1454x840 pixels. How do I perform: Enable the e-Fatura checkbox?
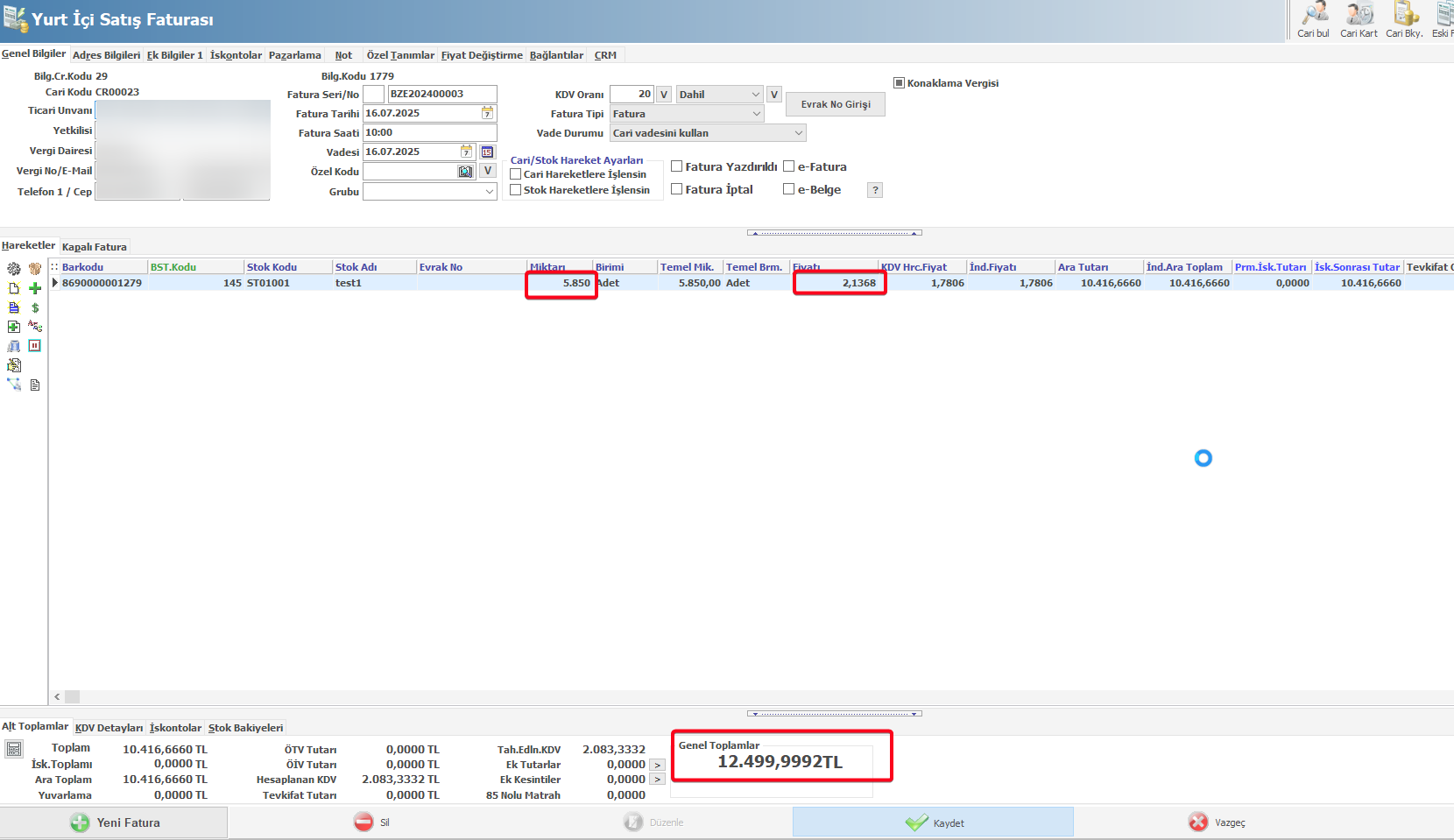point(789,166)
